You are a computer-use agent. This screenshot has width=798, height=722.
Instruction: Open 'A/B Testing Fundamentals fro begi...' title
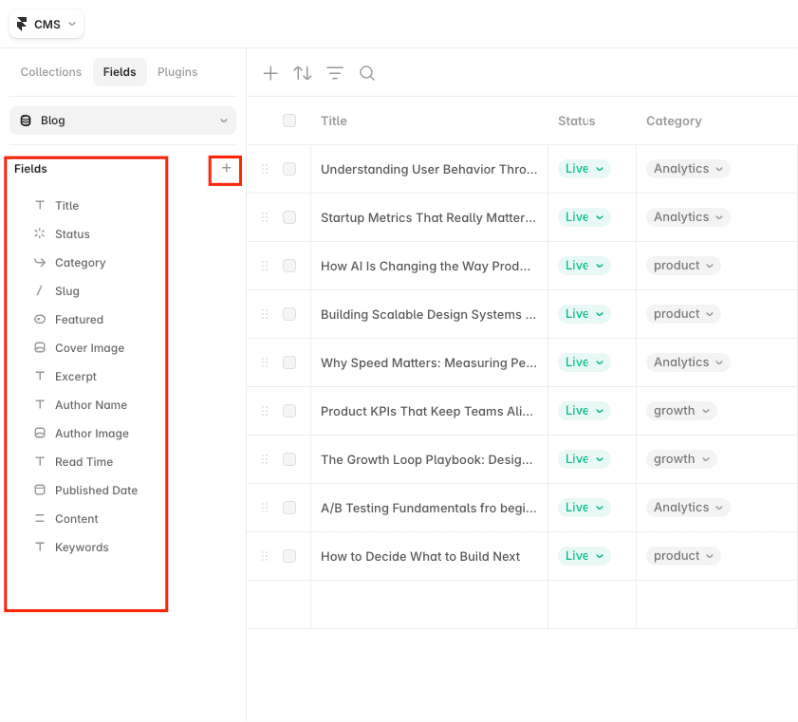click(429, 508)
